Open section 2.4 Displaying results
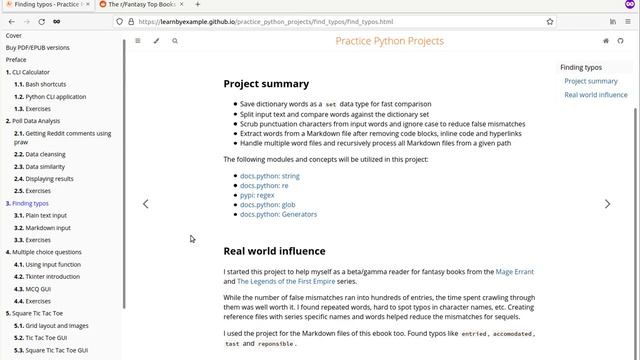Viewport: 640px width, 360px height. click(x=44, y=179)
